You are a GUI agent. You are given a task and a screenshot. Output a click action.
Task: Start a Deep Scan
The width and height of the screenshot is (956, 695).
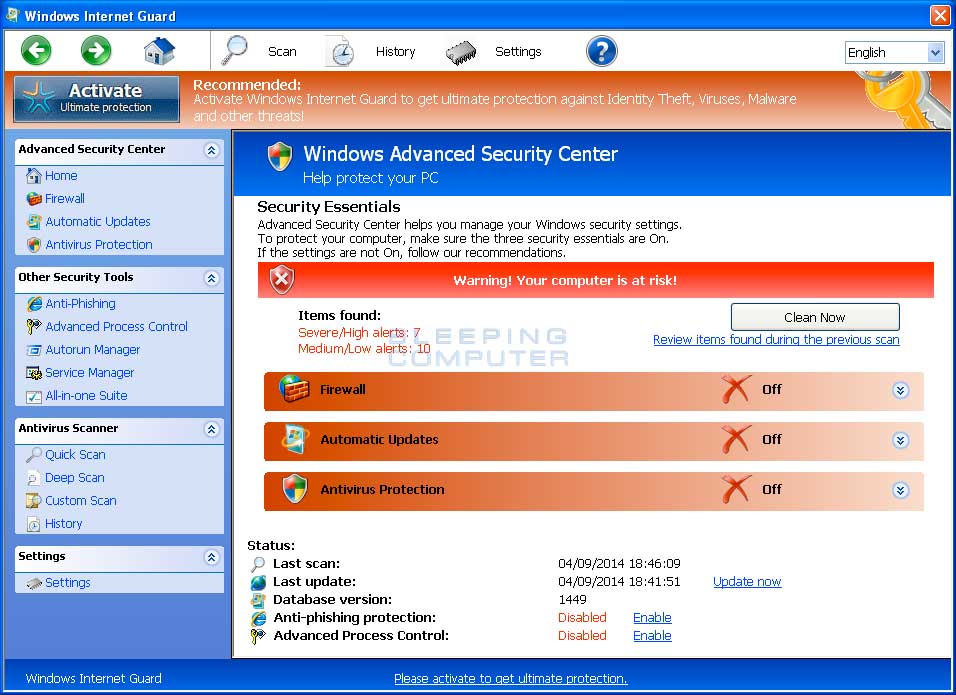(72, 477)
